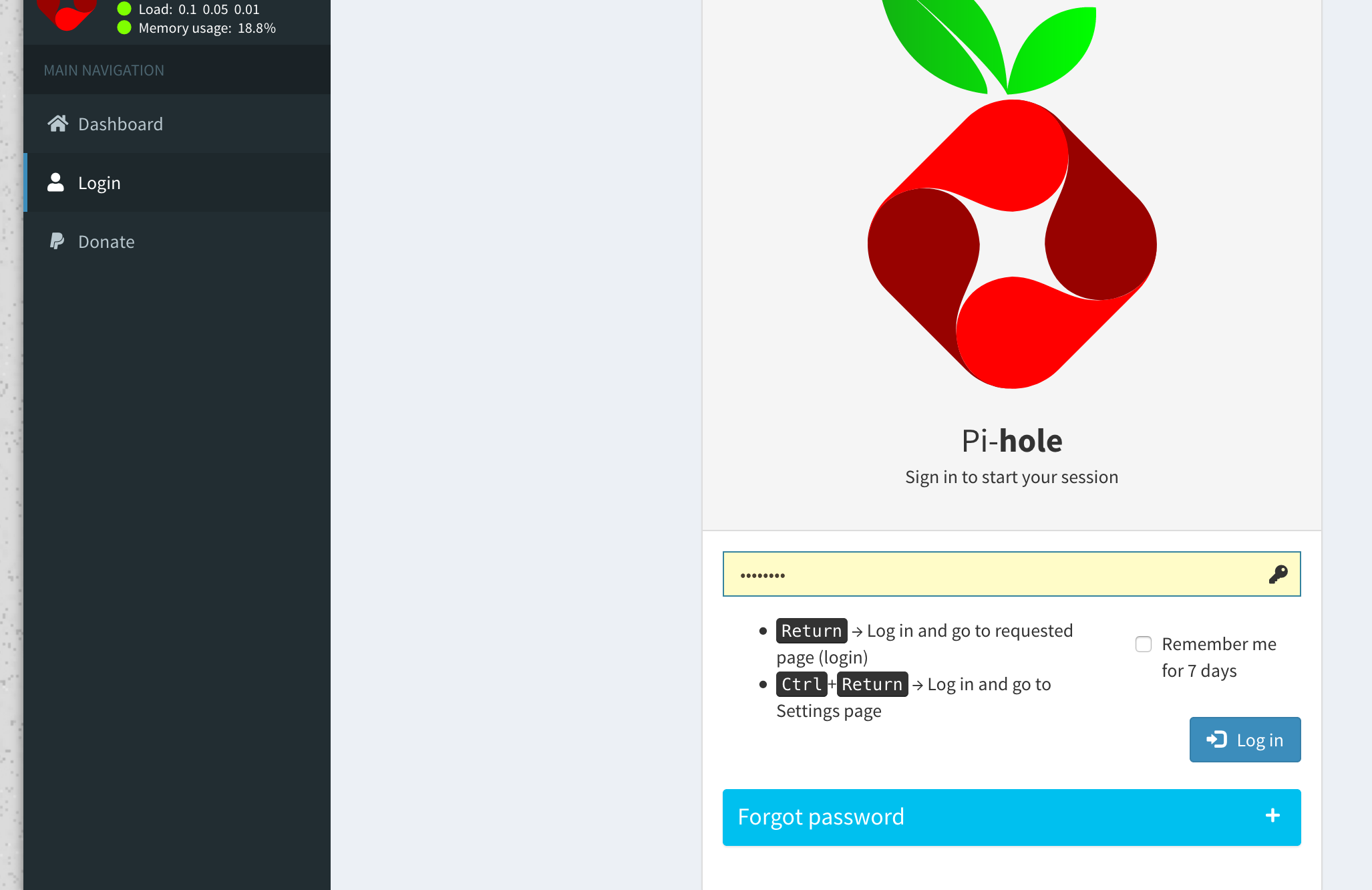Tick the Remember me for 7 days checkbox

click(x=1144, y=644)
